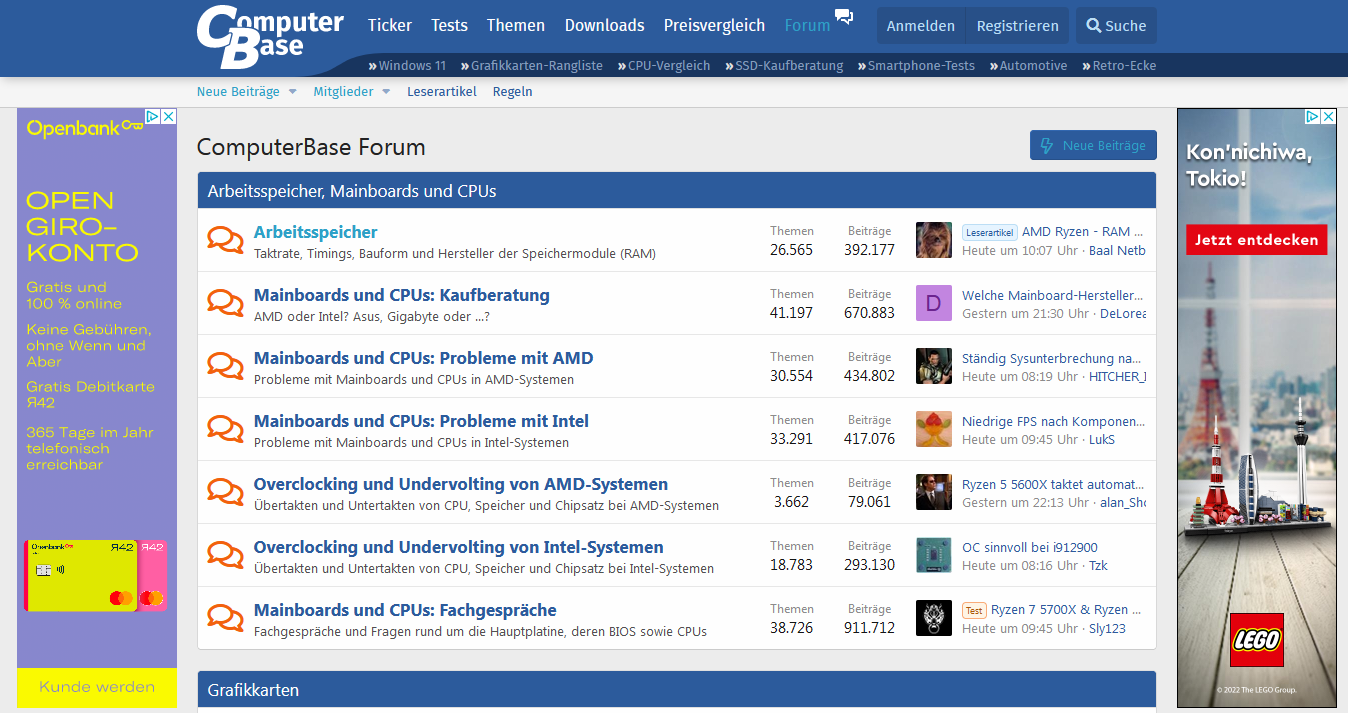Open AdChoices info on LEGO ad

pyautogui.click(x=1313, y=117)
